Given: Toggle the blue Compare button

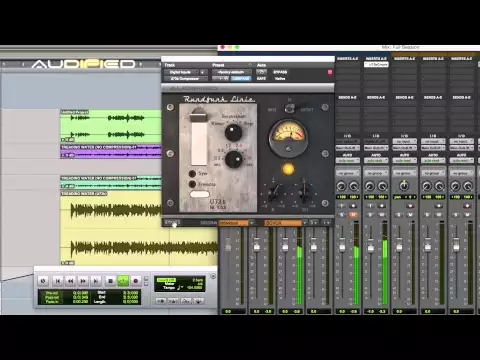Looking at the screenshot, I should [241, 79].
